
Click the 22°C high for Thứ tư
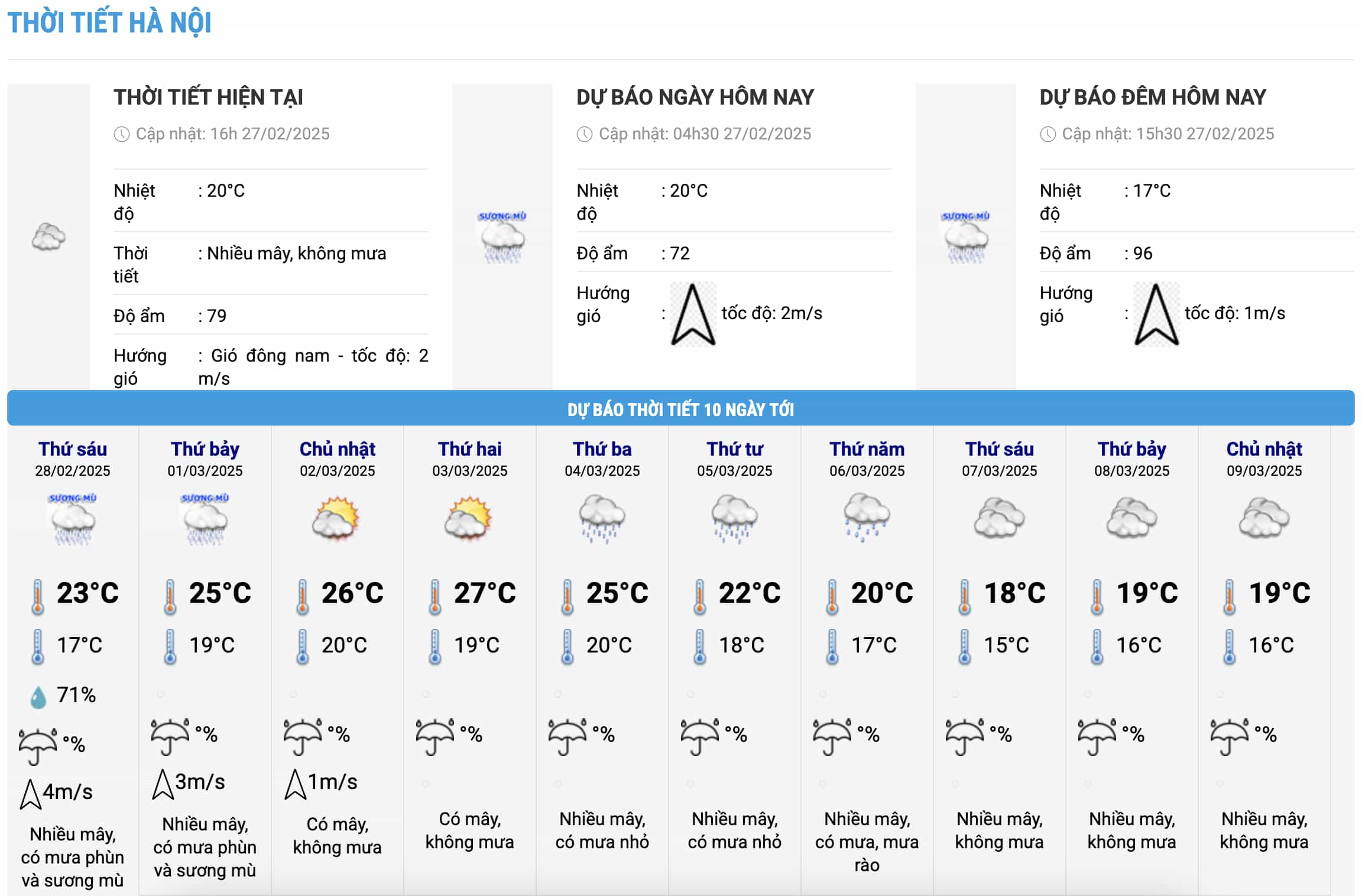pos(750,593)
